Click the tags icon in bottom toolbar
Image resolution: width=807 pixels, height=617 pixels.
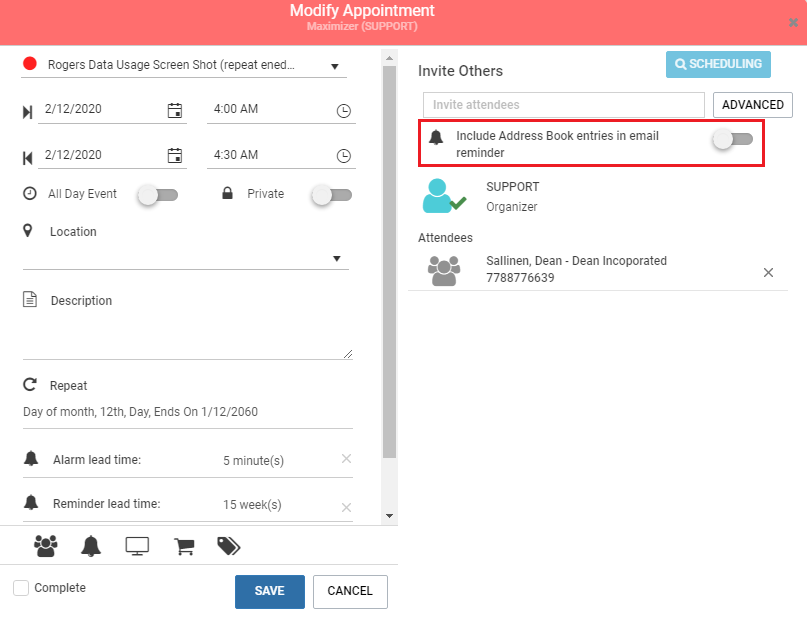229,546
